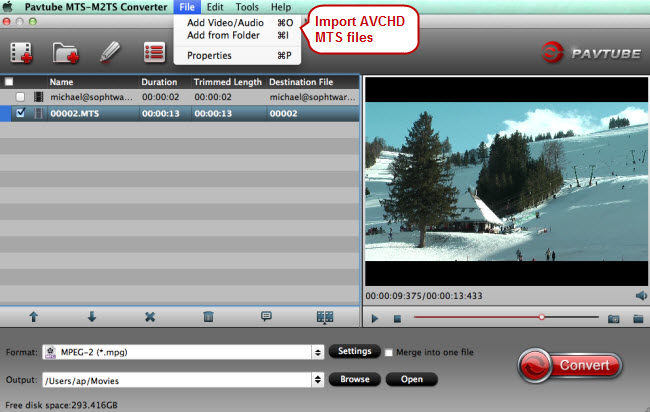
Task: Enable Merge into one file
Action: (x=388, y=353)
